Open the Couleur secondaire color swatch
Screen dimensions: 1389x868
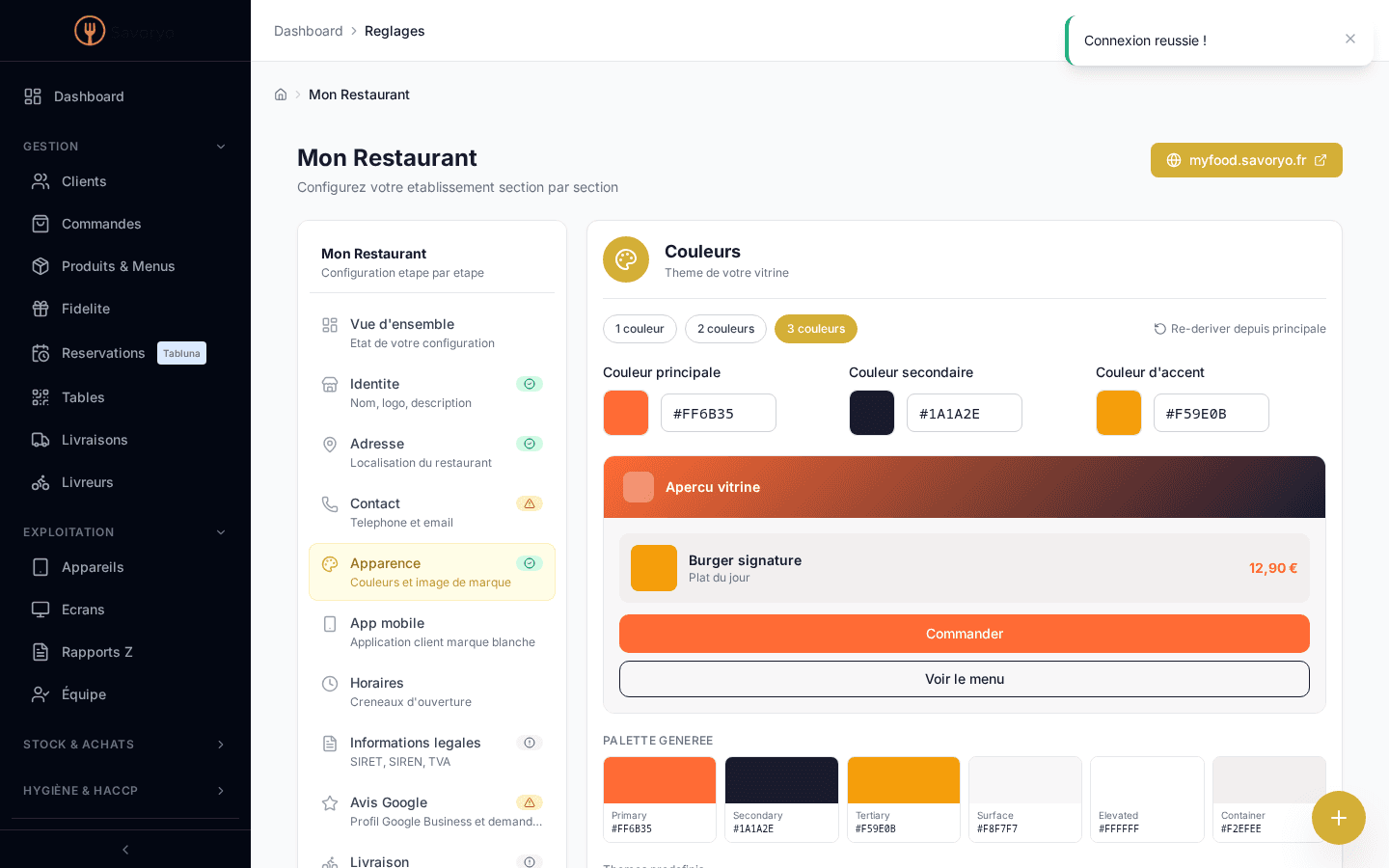coord(872,413)
